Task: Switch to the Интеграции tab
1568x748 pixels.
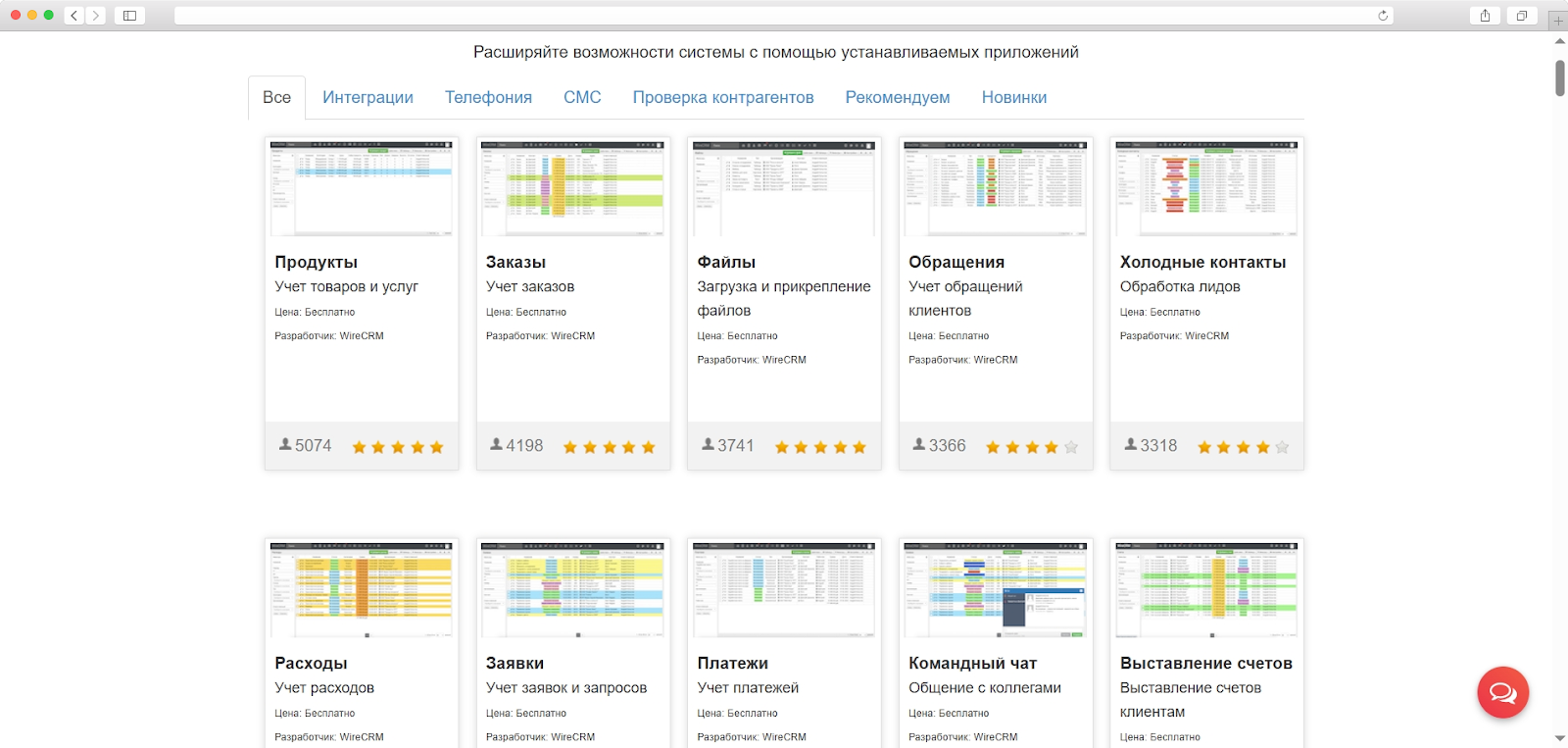Action: pyautogui.click(x=367, y=97)
